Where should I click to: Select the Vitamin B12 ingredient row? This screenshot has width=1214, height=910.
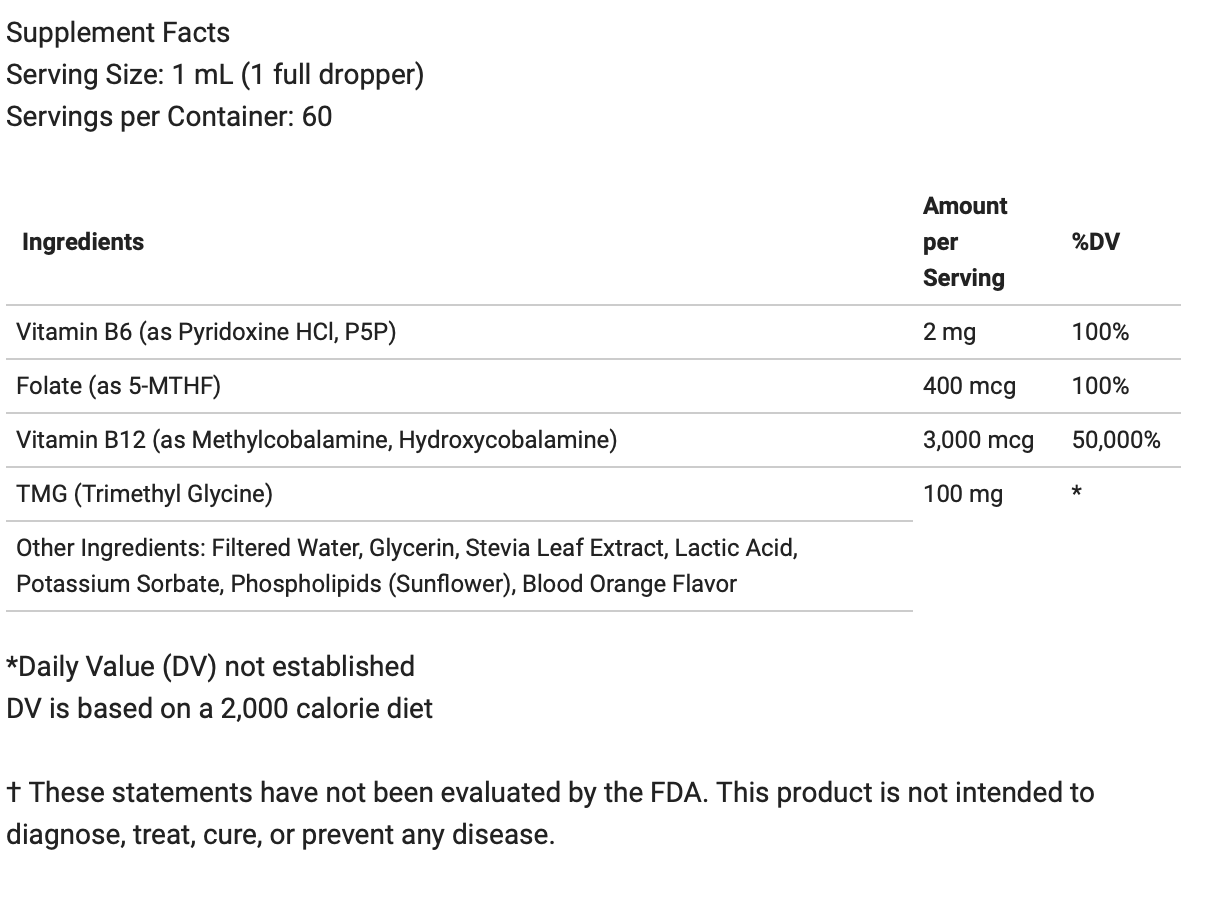316,440
